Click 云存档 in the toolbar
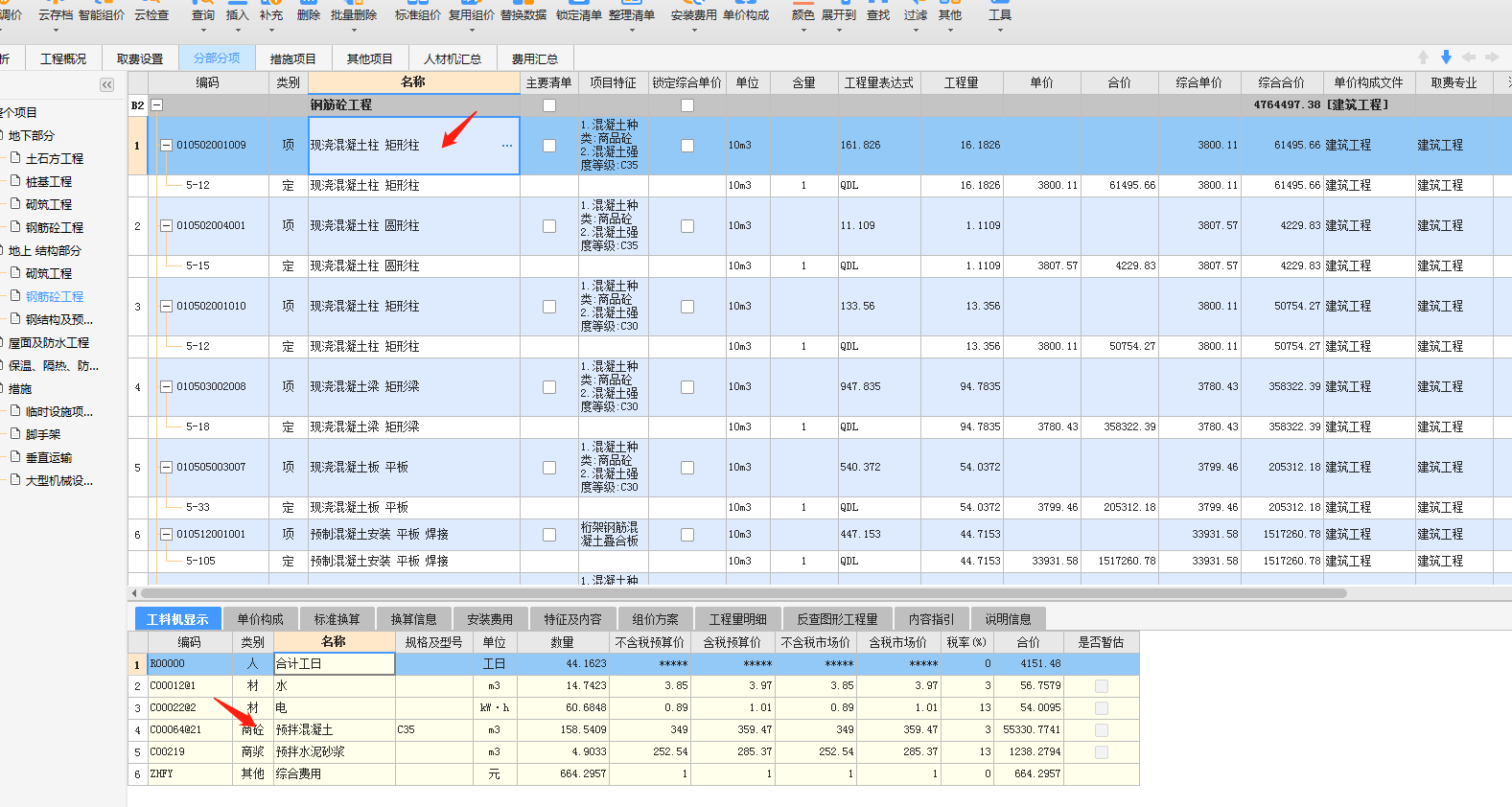1512x807 pixels. (x=55, y=15)
